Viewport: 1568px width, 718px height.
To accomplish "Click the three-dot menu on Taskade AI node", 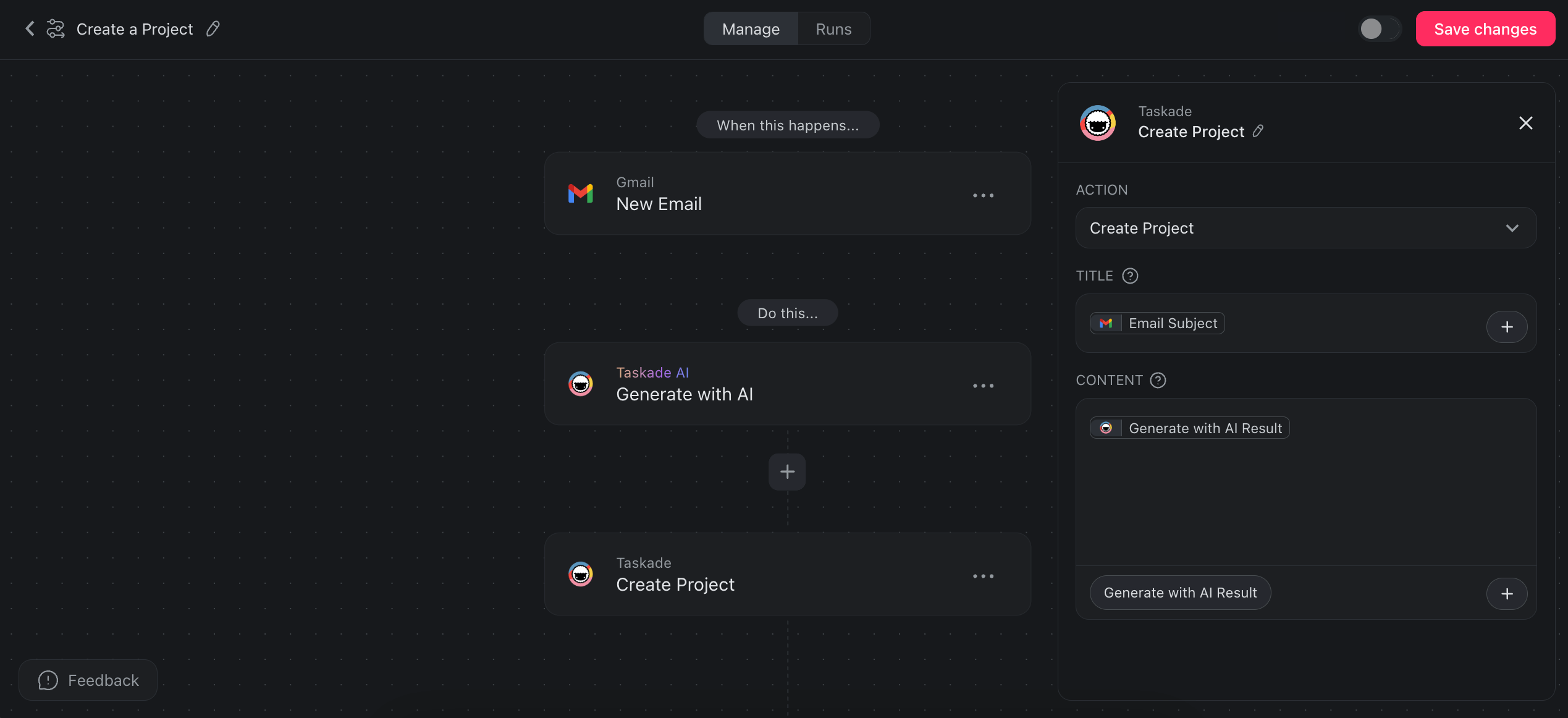I will pyautogui.click(x=984, y=385).
